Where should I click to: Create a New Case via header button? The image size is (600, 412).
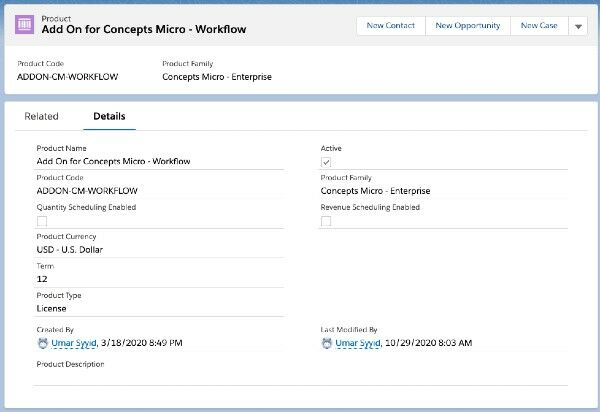(539, 26)
